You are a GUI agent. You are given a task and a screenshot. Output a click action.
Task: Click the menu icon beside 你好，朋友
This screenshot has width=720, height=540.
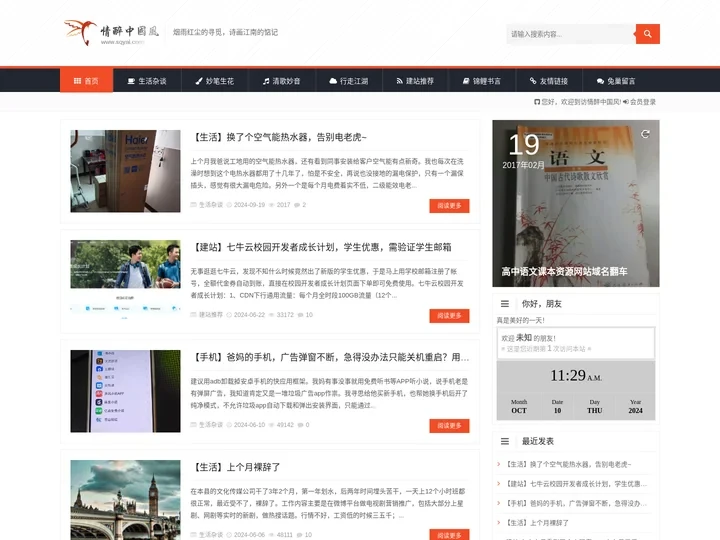click(x=505, y=304)
